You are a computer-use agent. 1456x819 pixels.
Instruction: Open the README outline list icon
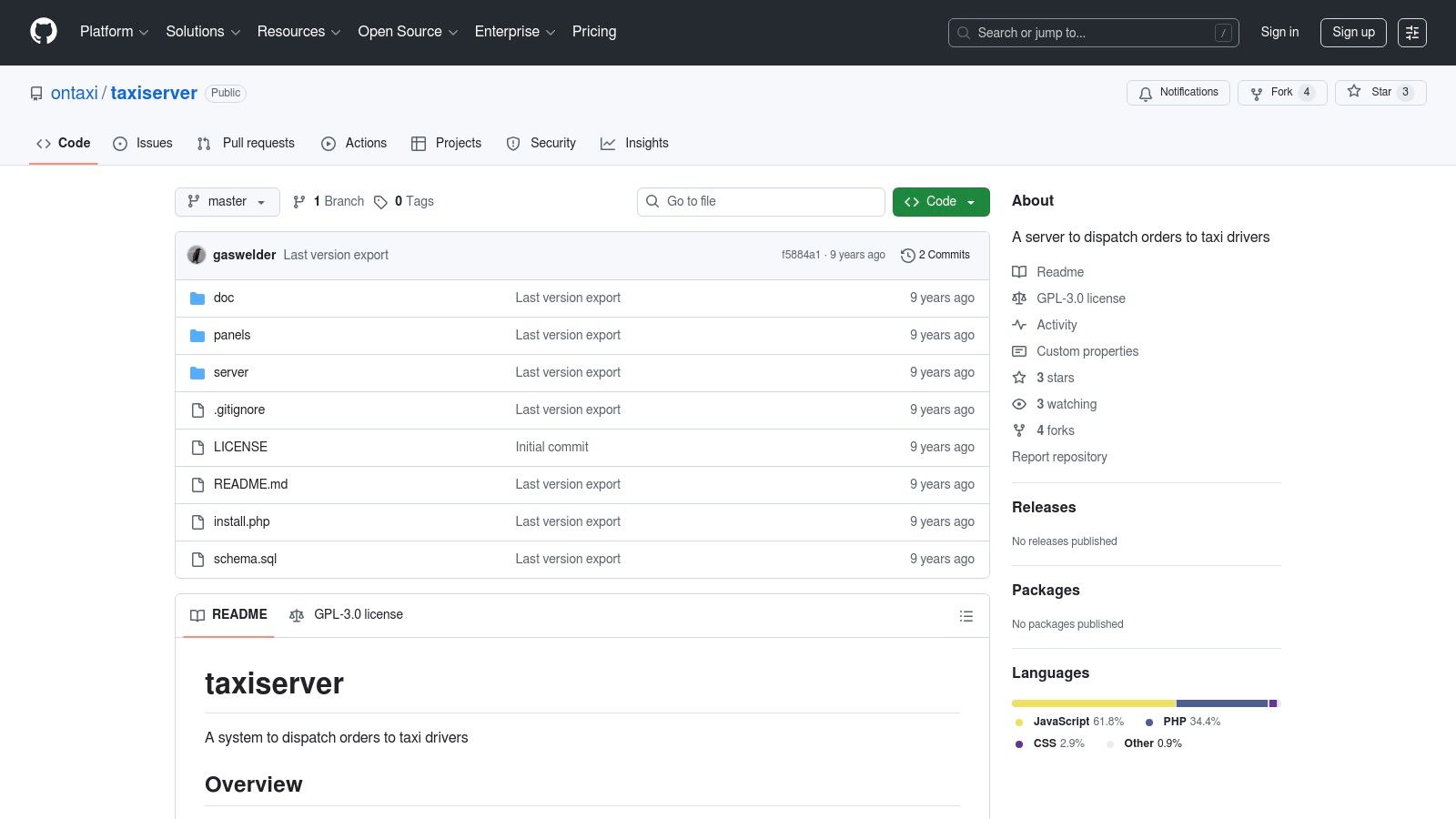click(x=966, y=616)
